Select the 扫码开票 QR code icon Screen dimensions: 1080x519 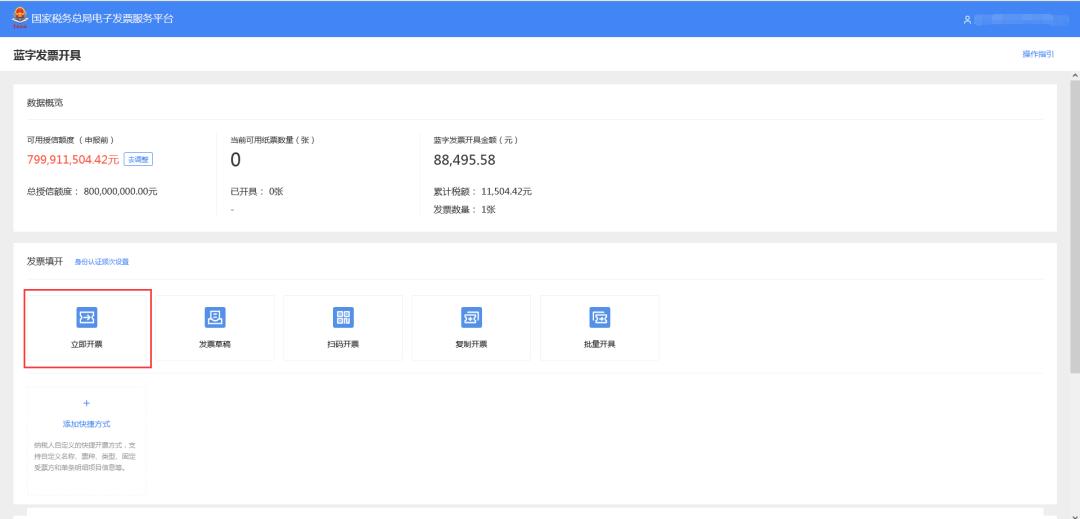[x=343, y=318]
